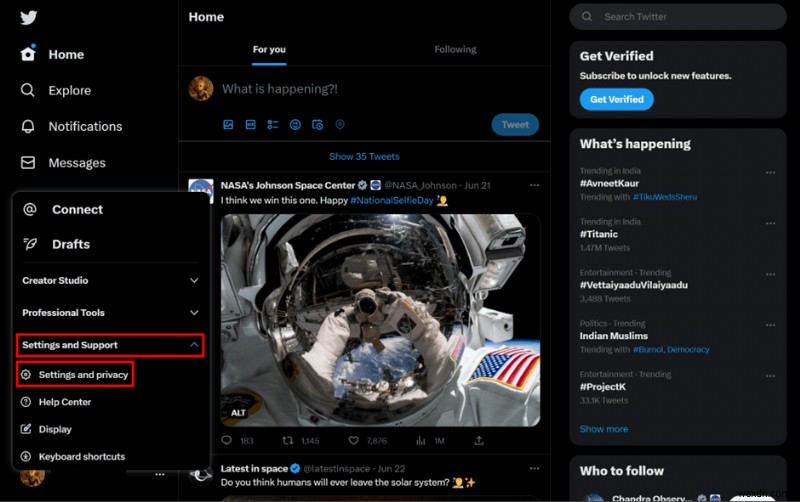Viewport: 800px width, 502px height.
Task: Click the Tweet button
Action: [515, 124]
